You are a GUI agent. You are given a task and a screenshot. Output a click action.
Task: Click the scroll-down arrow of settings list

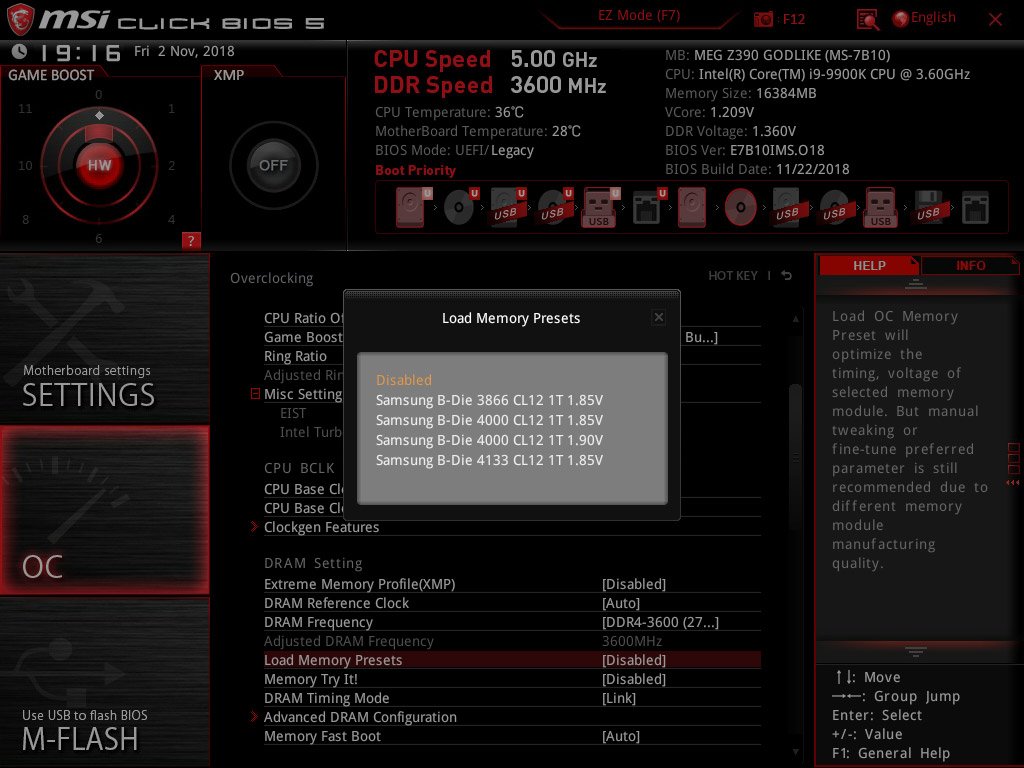click(x=795, y=753)
